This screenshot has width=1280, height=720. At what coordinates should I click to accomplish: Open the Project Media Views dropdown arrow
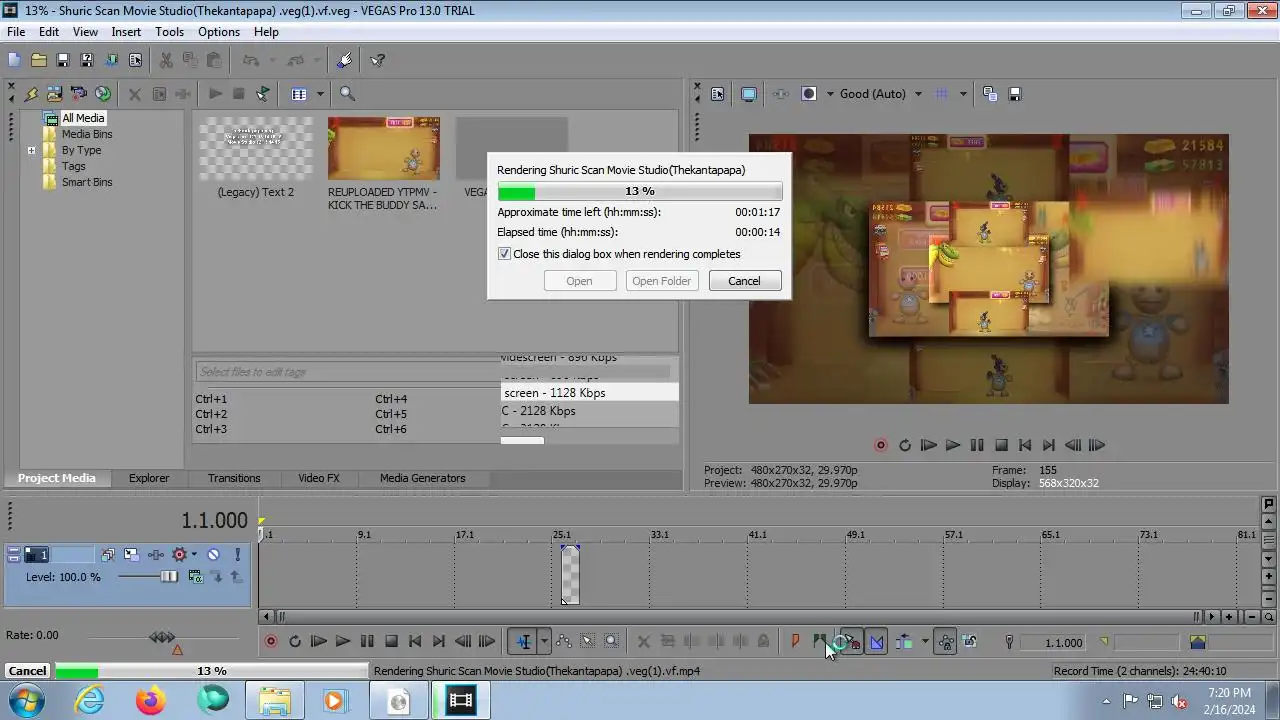[x=320, y=94]
